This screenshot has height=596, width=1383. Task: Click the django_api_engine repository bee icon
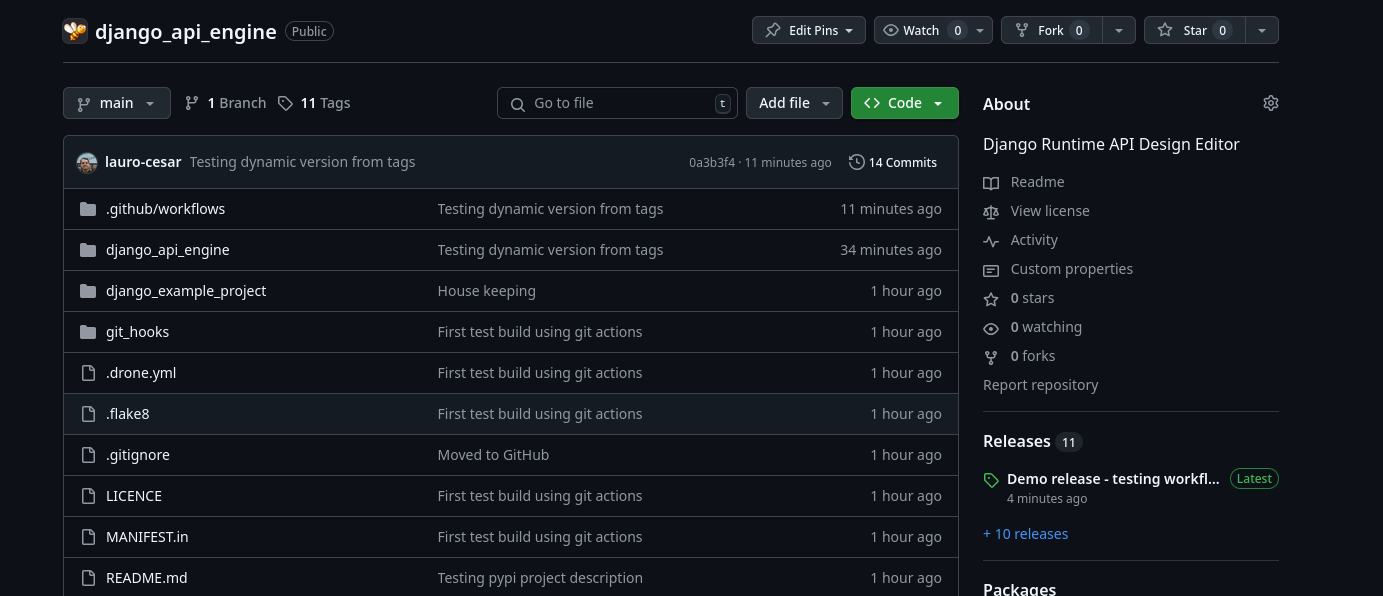pyautogui.click(x=75, y=31)
